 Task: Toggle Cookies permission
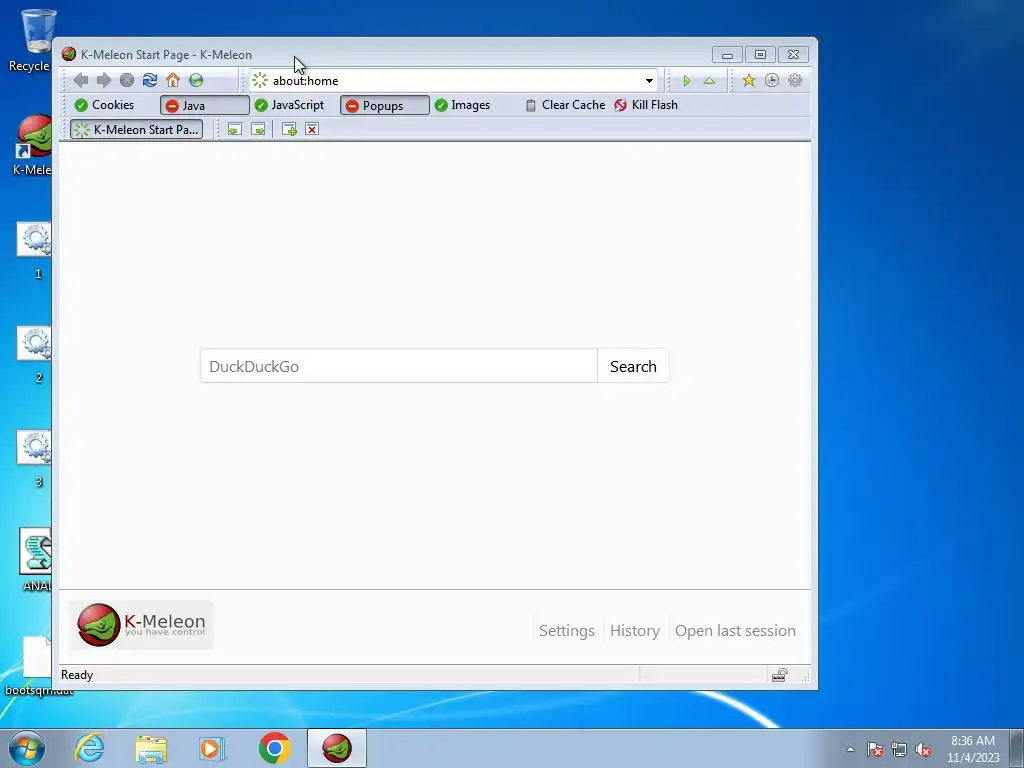104,105
